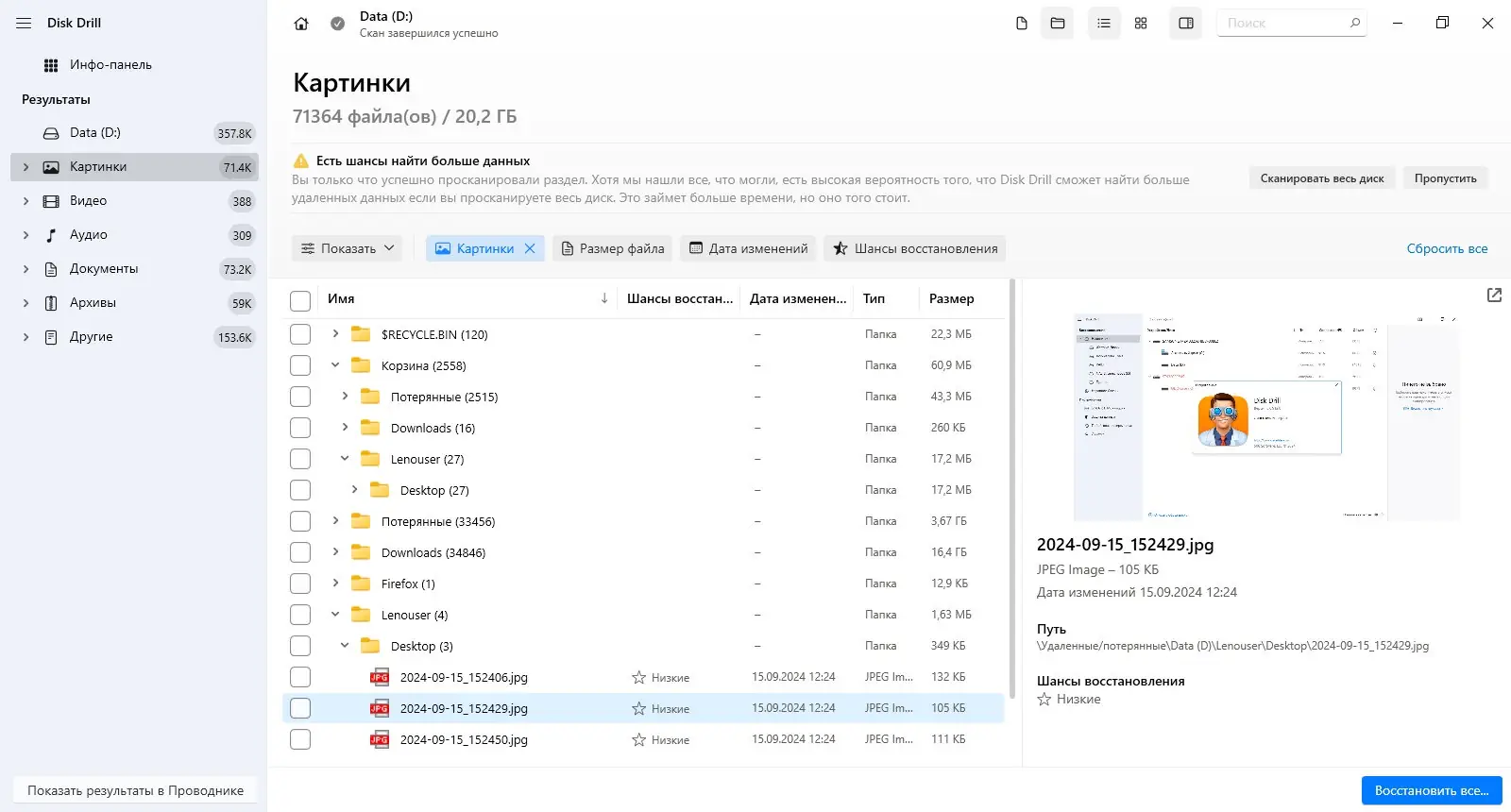Sort by Тип column header

click(x=874, y=298)
